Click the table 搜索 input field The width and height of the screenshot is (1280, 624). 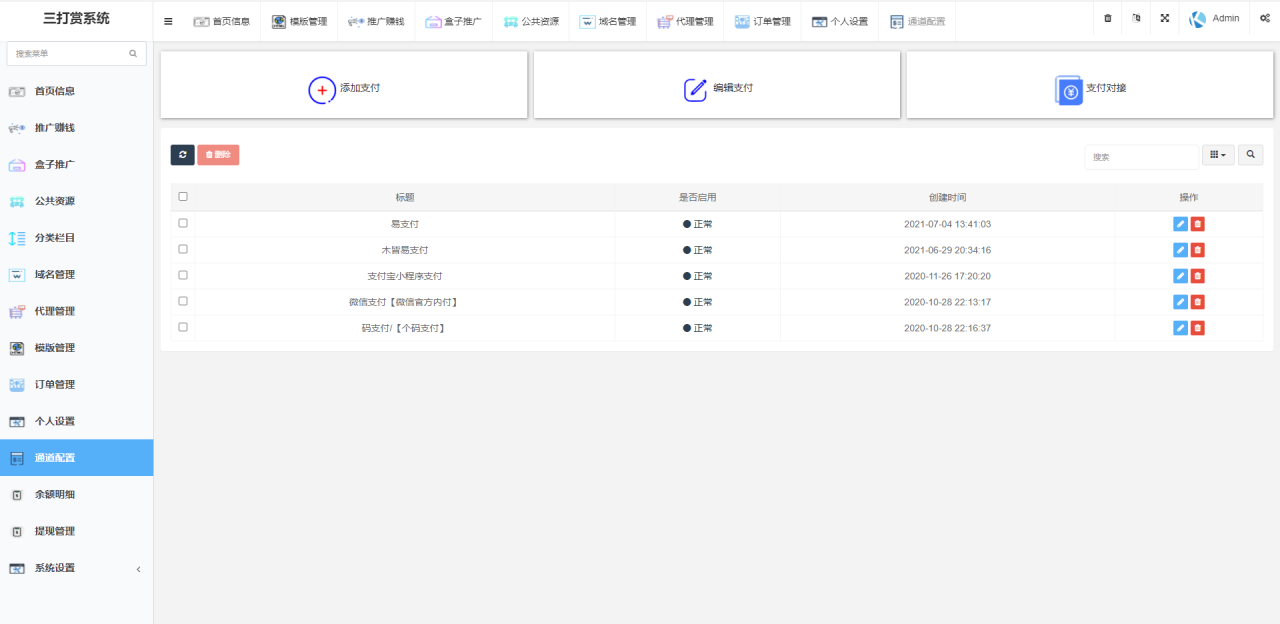1140,157
